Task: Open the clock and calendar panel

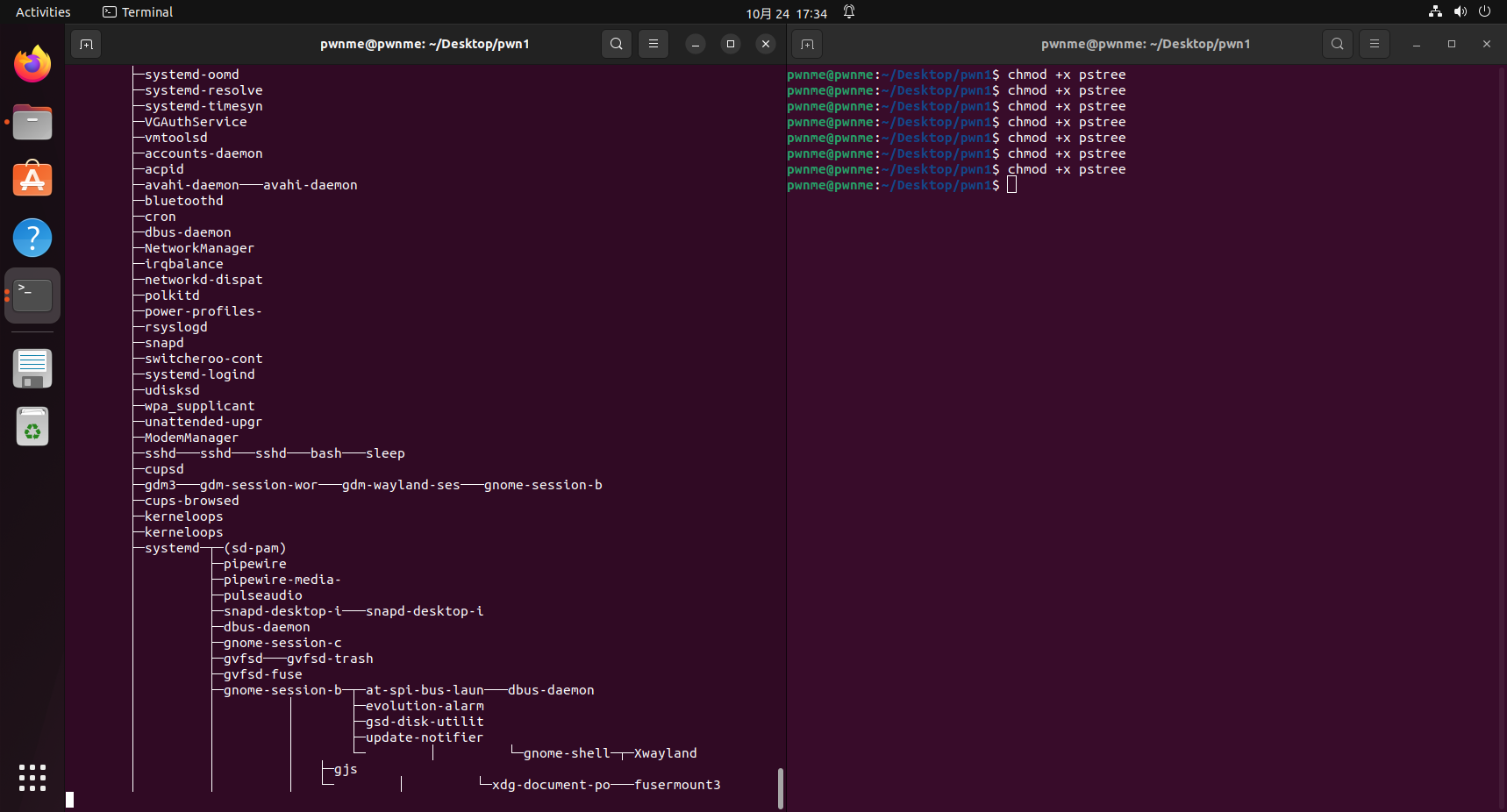Action: point(786,13)
